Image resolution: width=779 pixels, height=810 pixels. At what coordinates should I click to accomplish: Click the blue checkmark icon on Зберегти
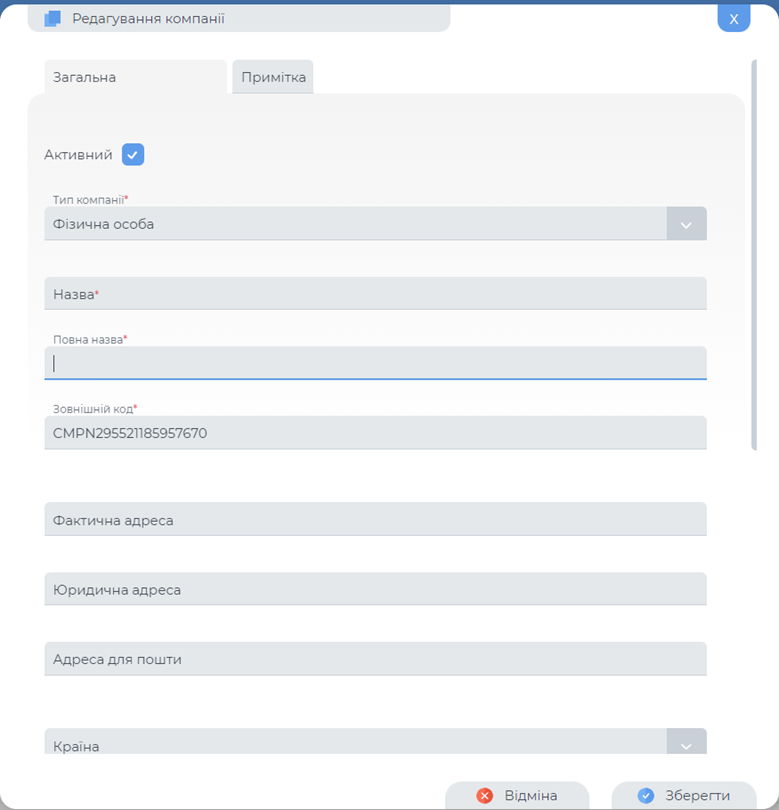click(x=645, y=795)
